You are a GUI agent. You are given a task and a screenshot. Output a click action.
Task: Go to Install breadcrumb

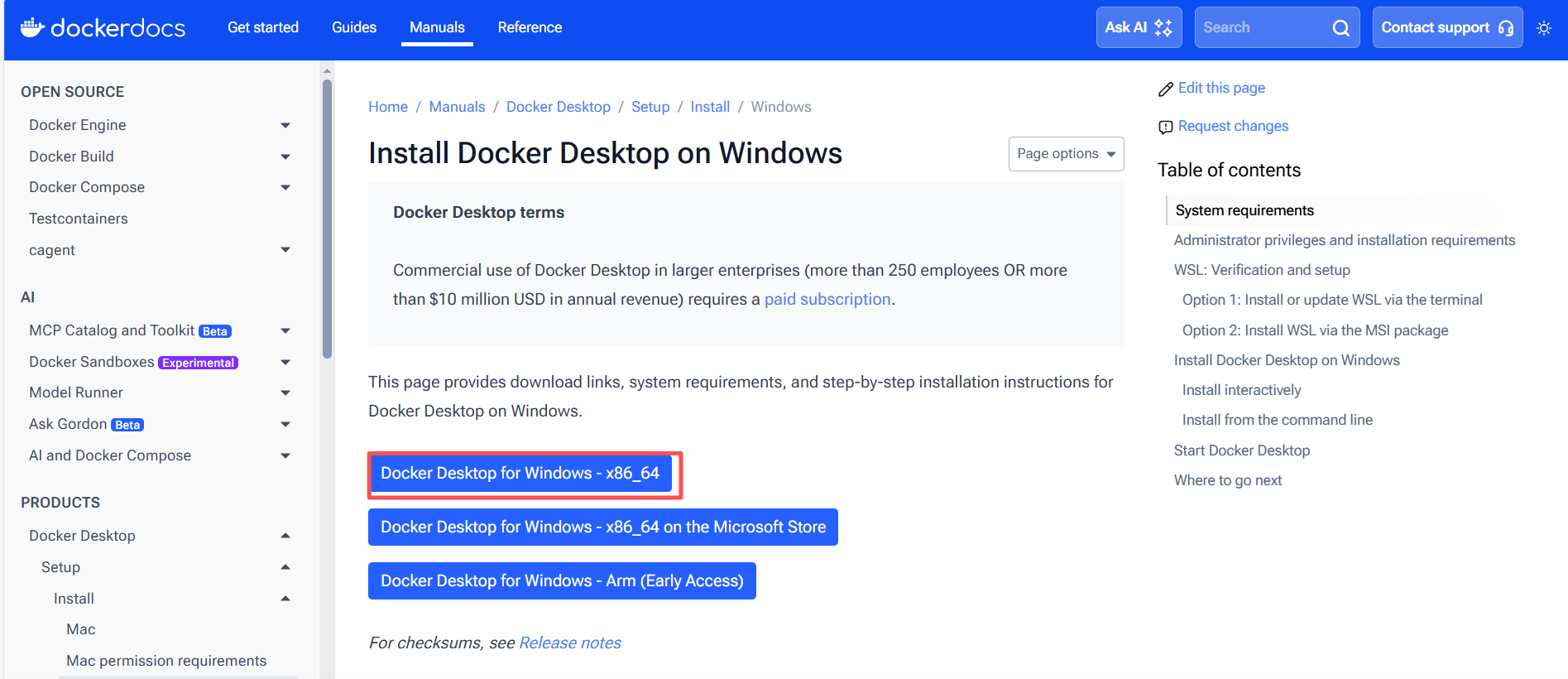(x=710, y=107)
